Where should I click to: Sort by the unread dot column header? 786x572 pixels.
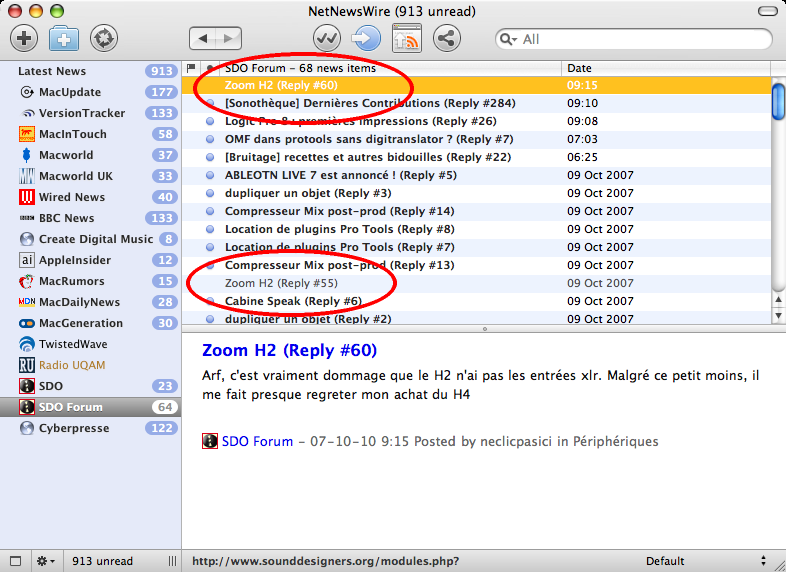coord(210,68)
